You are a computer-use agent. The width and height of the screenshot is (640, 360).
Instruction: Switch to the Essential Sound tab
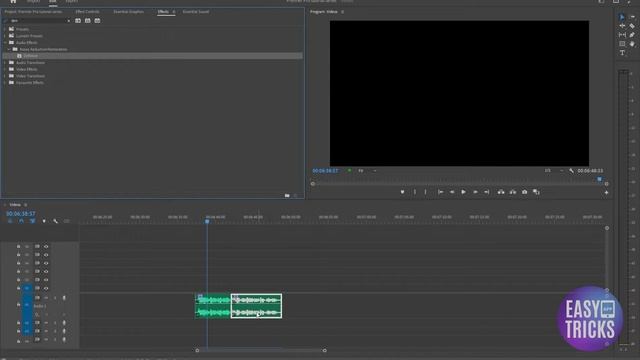coord(196,11)
